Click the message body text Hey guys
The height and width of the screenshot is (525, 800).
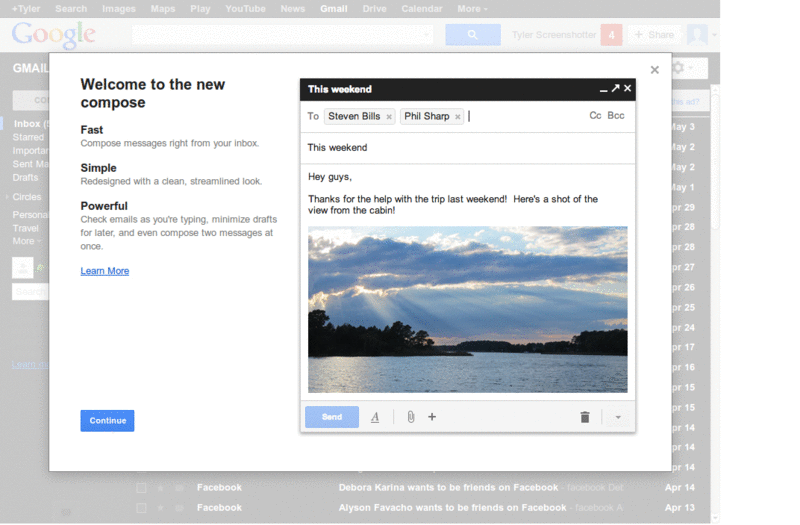point(330,177)
